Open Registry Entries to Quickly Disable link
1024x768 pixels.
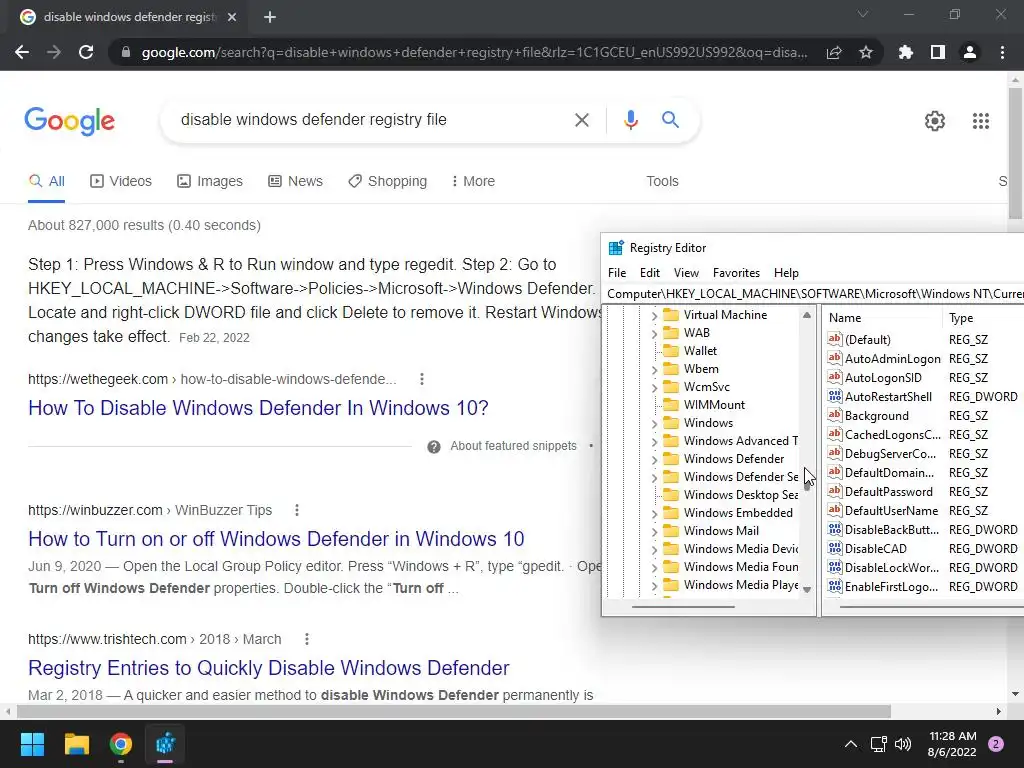point(268,668)
